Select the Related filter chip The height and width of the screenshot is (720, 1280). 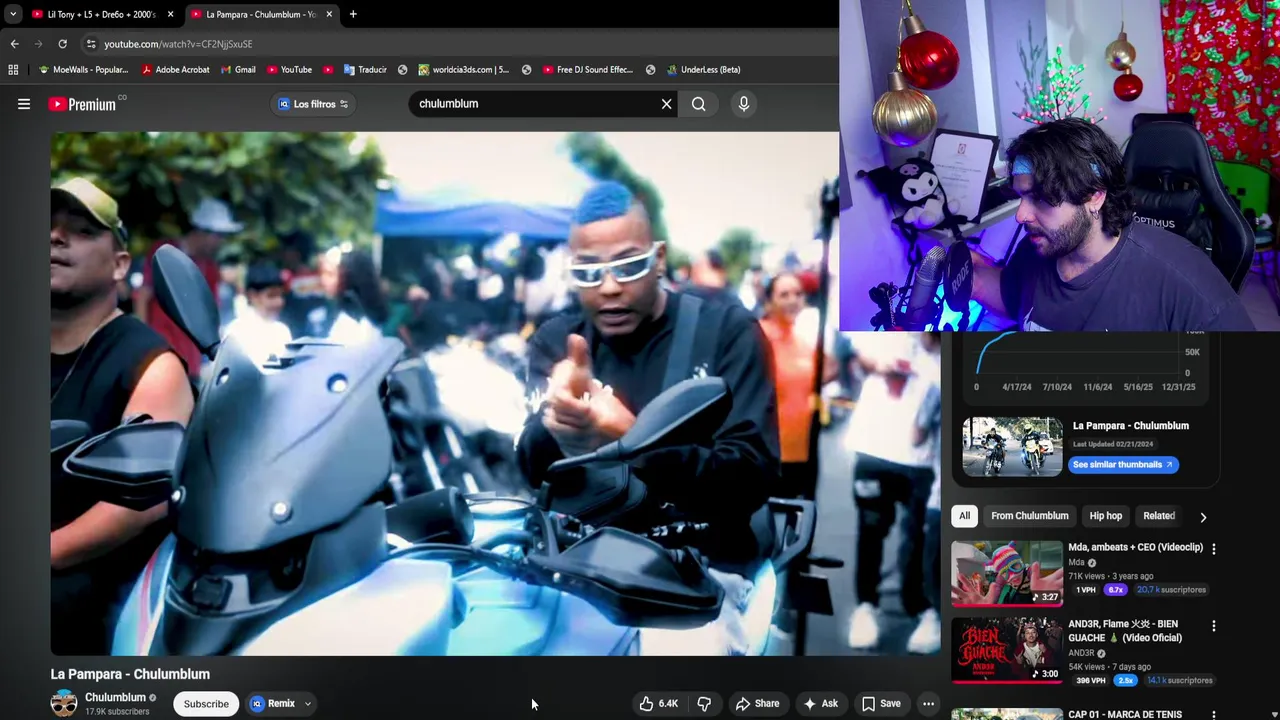tap(1159, 516)
